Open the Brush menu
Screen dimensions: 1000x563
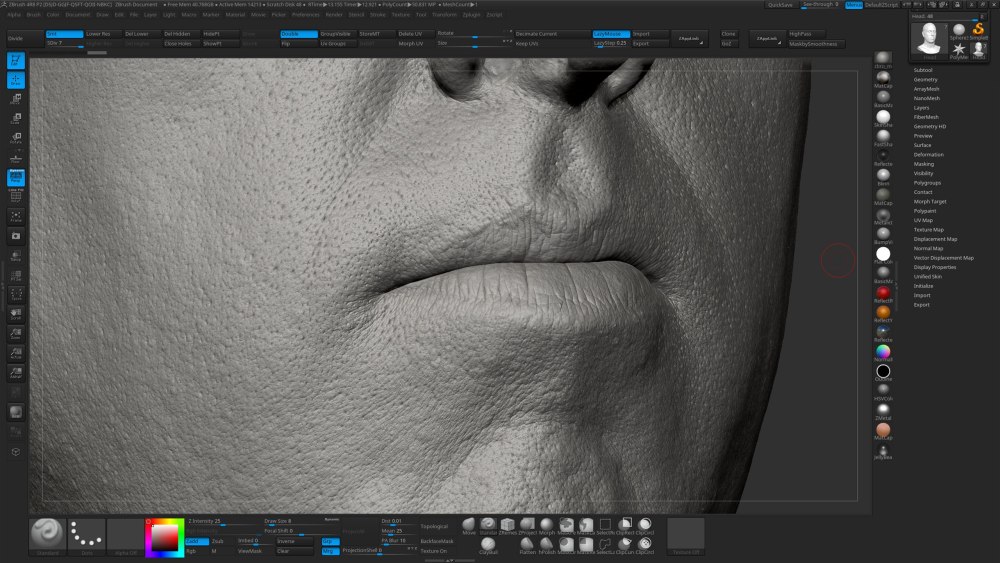coord(34,15)
